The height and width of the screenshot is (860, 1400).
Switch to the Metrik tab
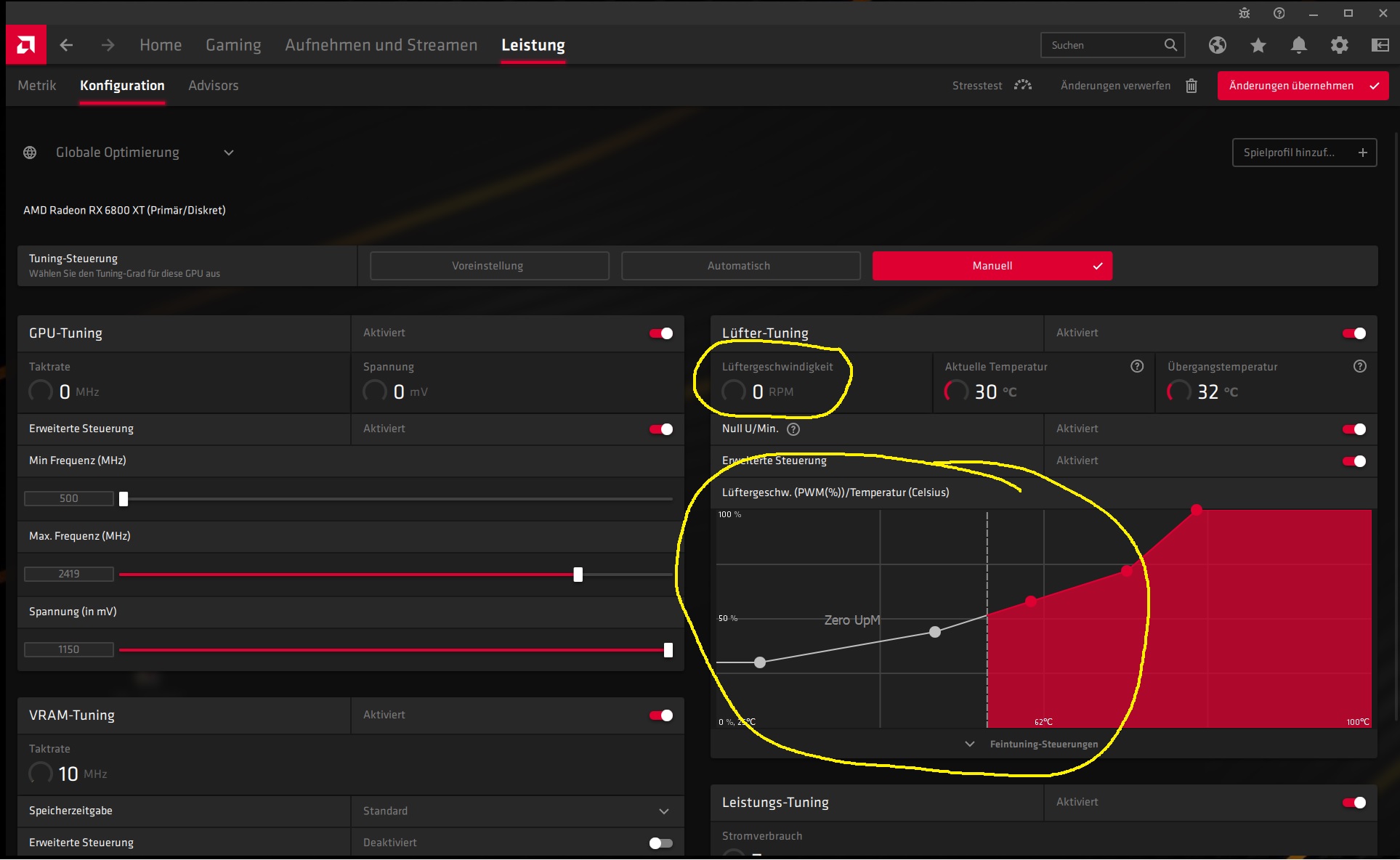coord(37,86)
